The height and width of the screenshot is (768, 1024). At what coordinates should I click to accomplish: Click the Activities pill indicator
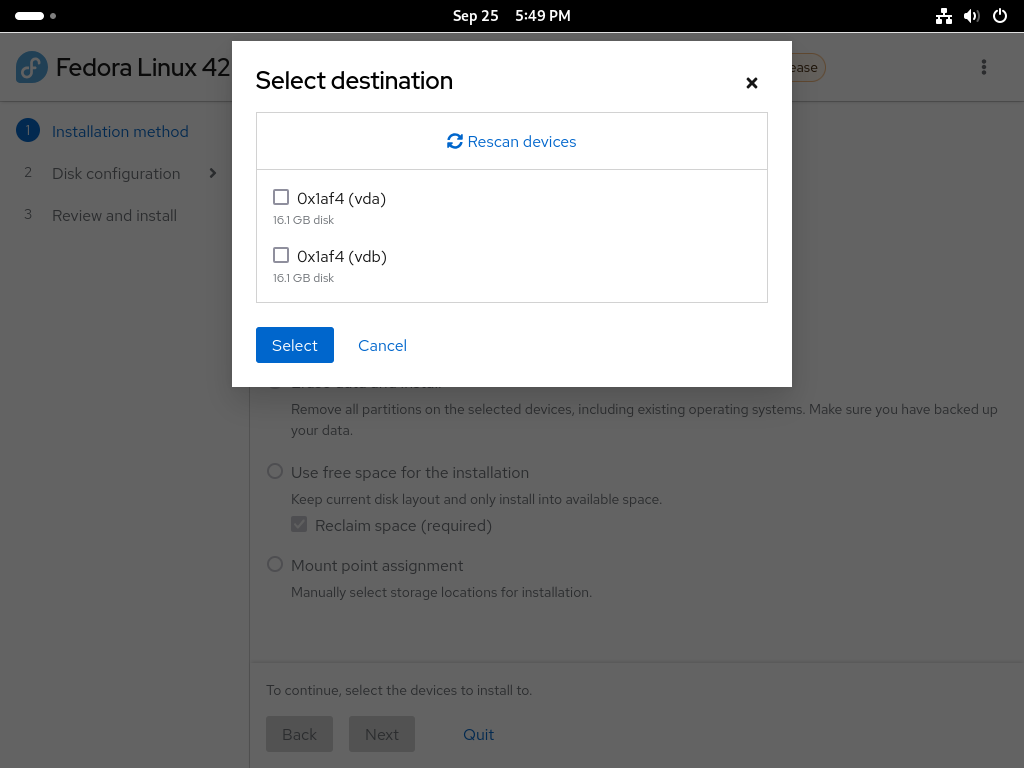coord(29,16)
